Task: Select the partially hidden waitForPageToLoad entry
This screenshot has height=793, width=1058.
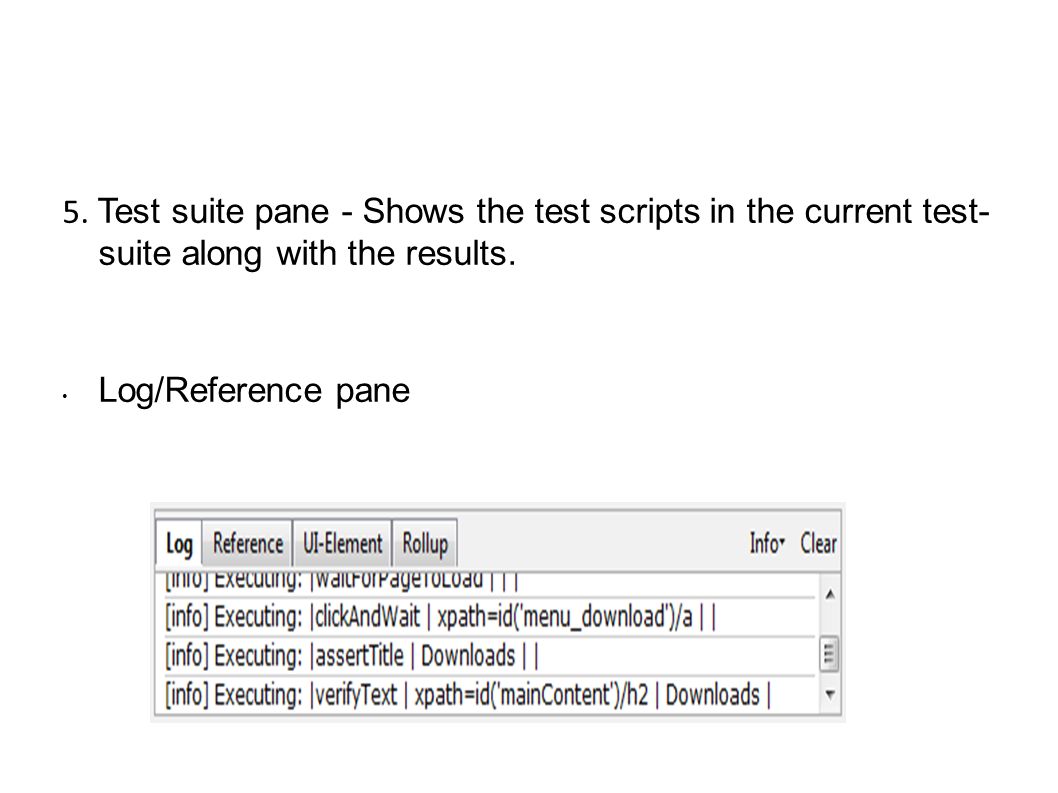Action: pos(490,583)
